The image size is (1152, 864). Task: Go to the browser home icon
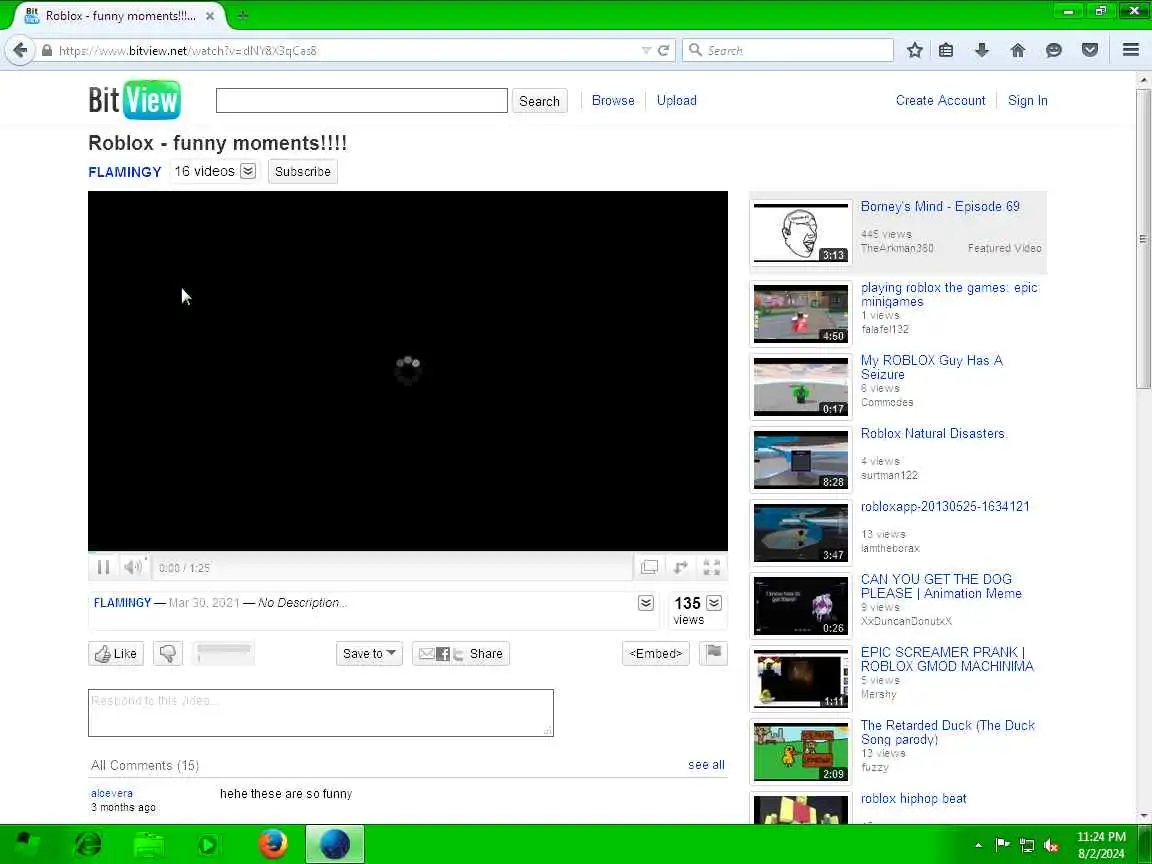[x=1018, y=50]
